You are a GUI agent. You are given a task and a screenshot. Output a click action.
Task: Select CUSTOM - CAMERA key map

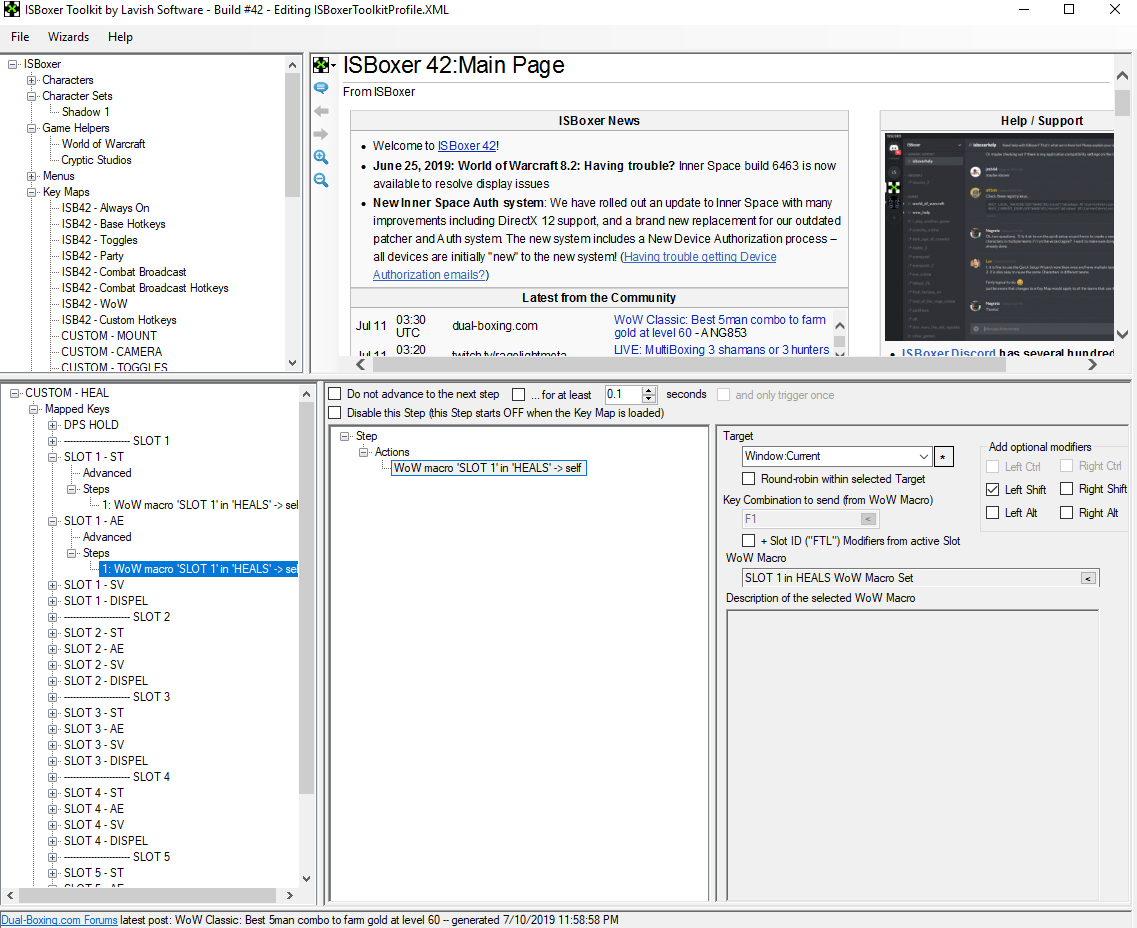(x=112, y=352)
